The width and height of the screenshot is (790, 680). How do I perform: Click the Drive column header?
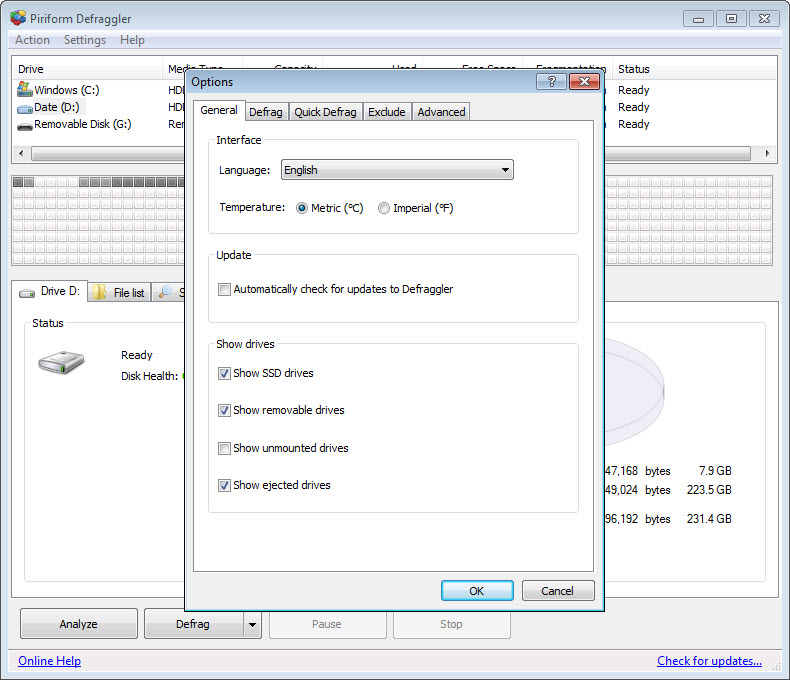[x=87, y=69]
